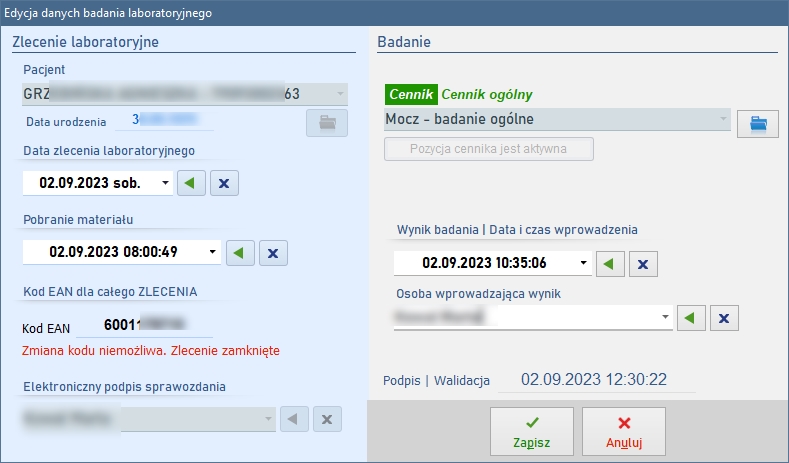Click Pozycja cennika jest aktywna button
This screenshot has width=789, height=463.
tap(489, 149)
